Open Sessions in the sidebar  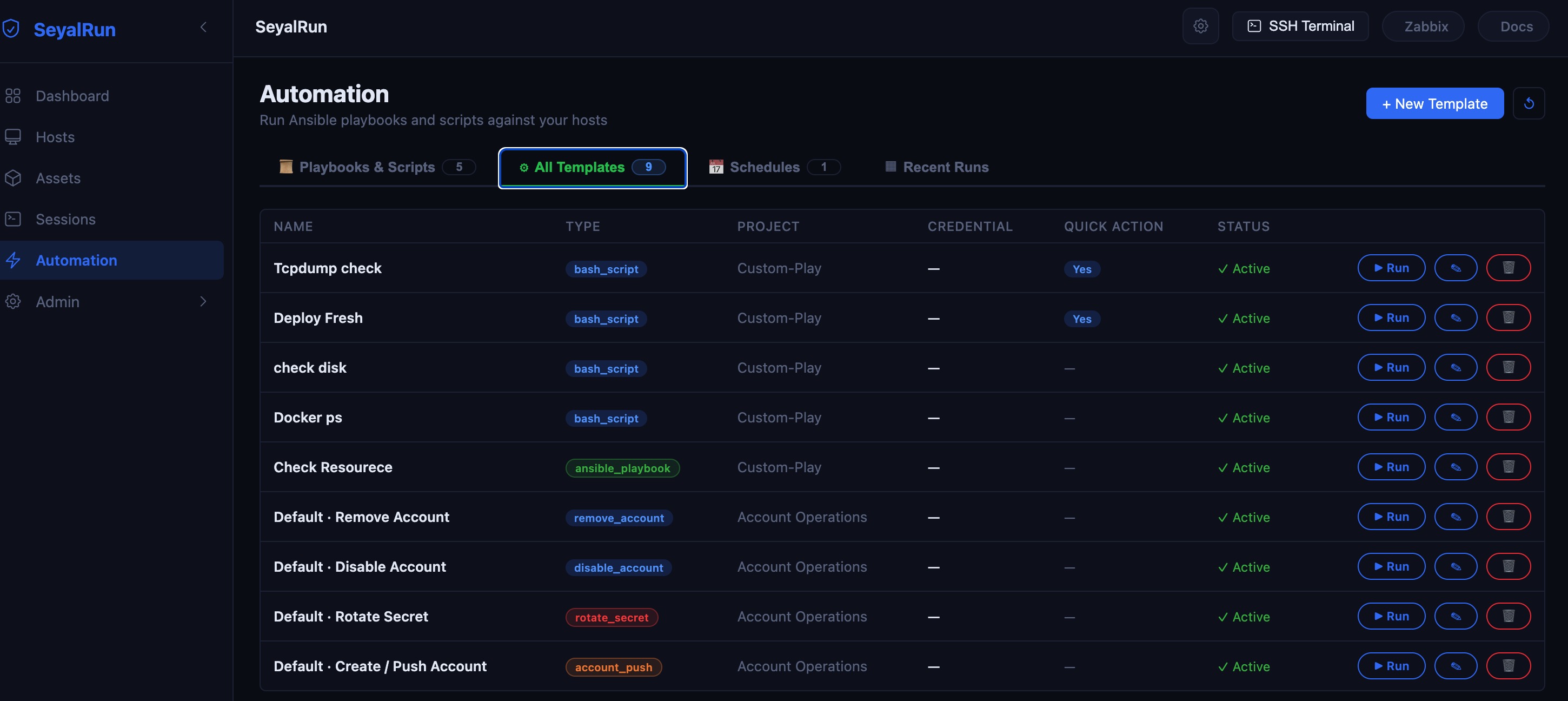coord(112,219)
